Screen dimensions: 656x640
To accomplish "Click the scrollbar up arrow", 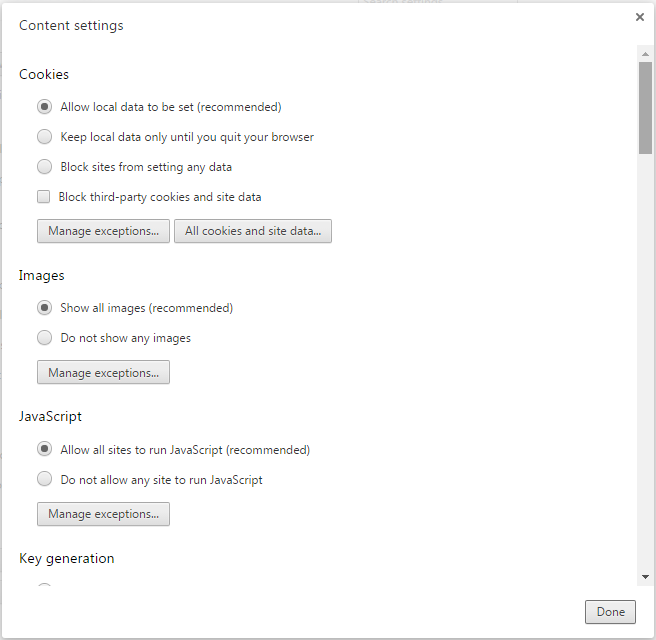I will (x=645, y=52).
